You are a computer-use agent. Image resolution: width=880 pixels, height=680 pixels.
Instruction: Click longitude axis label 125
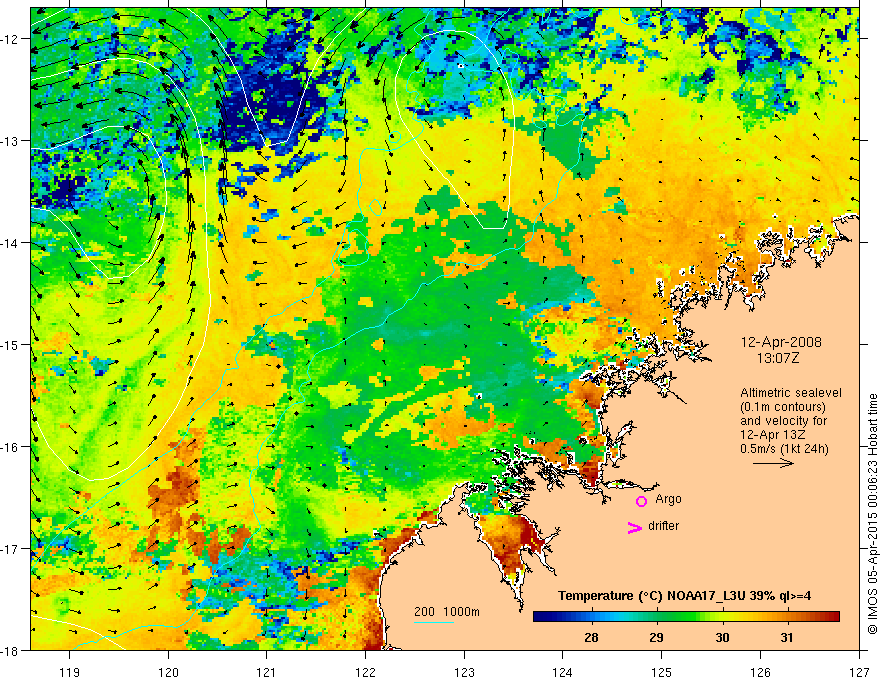pos(662,672)
